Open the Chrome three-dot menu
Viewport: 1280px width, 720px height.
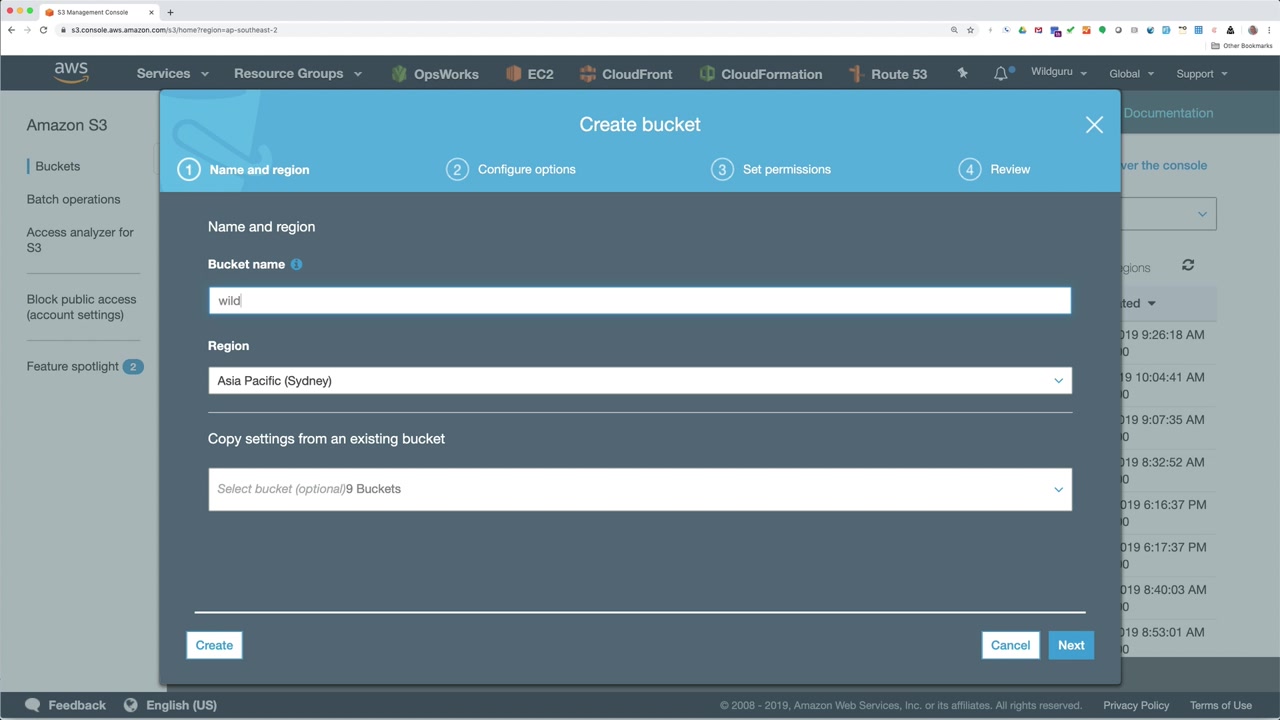pos(1268,30)
